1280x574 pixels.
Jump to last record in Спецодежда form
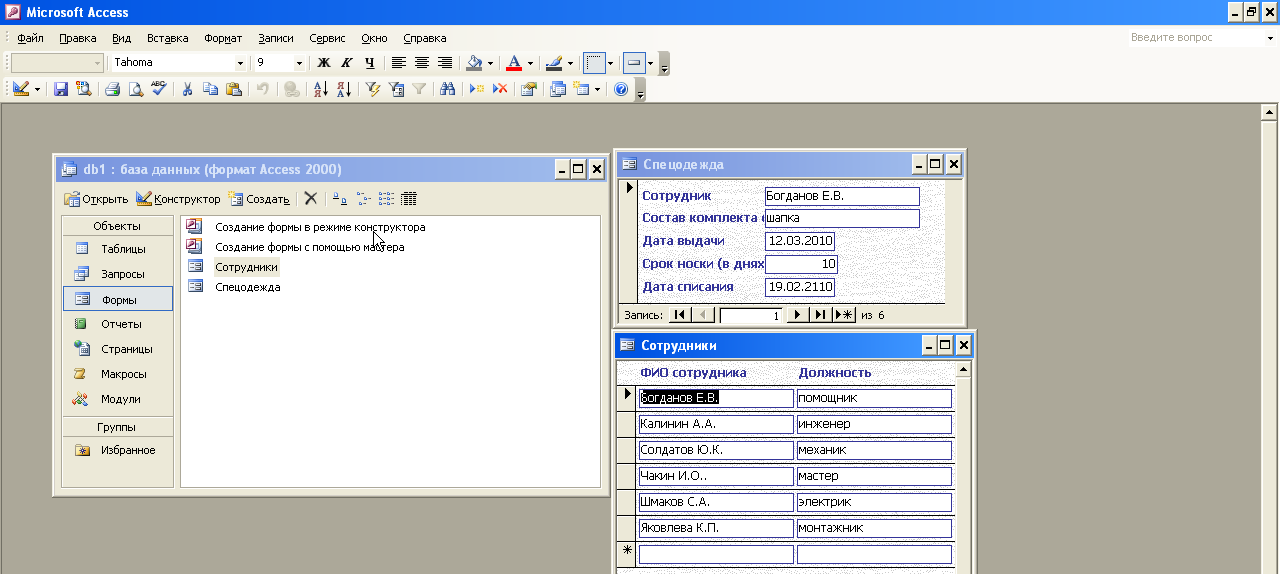pyautogui.click(x=820, y=315)
